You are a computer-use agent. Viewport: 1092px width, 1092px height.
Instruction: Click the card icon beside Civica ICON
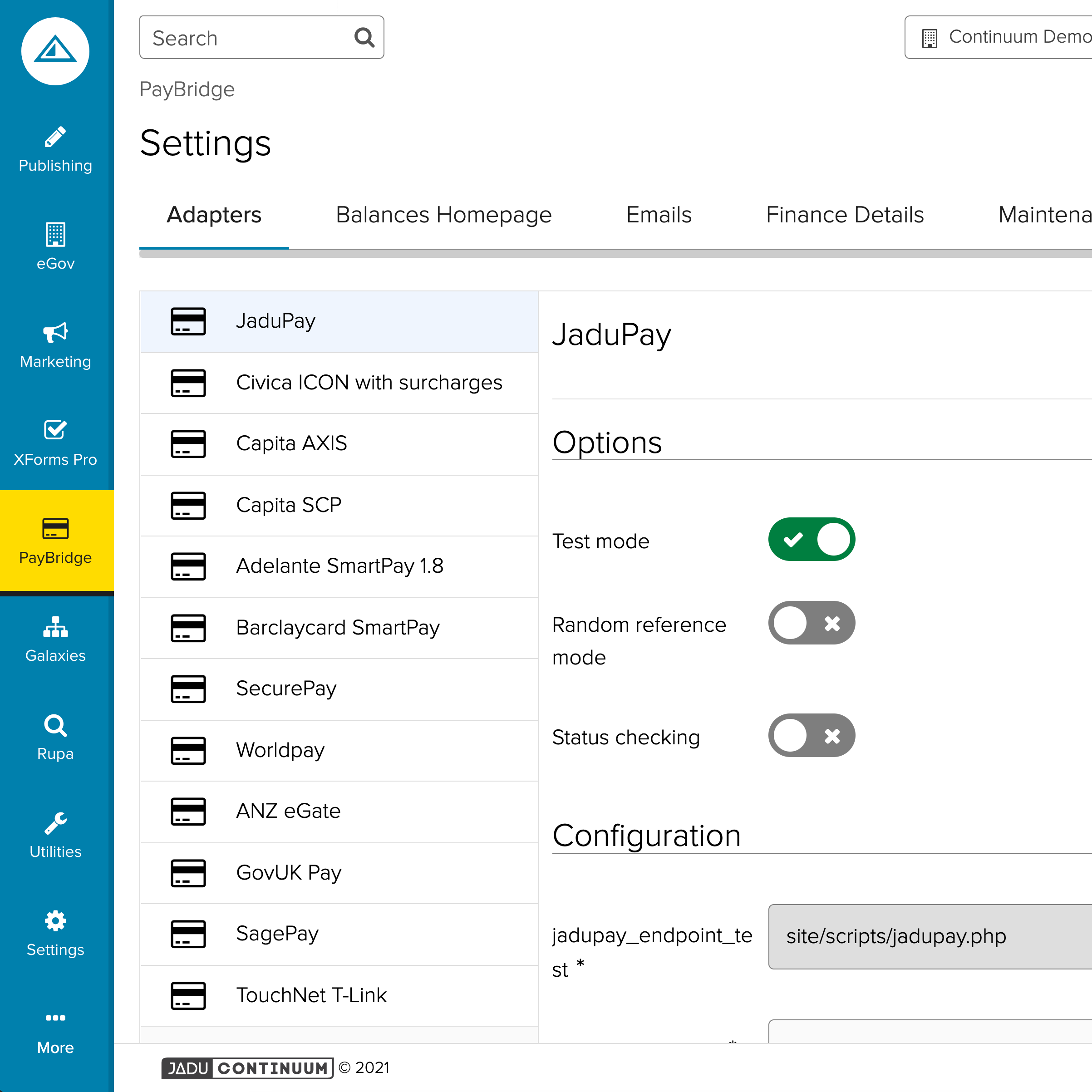point(188,383)
